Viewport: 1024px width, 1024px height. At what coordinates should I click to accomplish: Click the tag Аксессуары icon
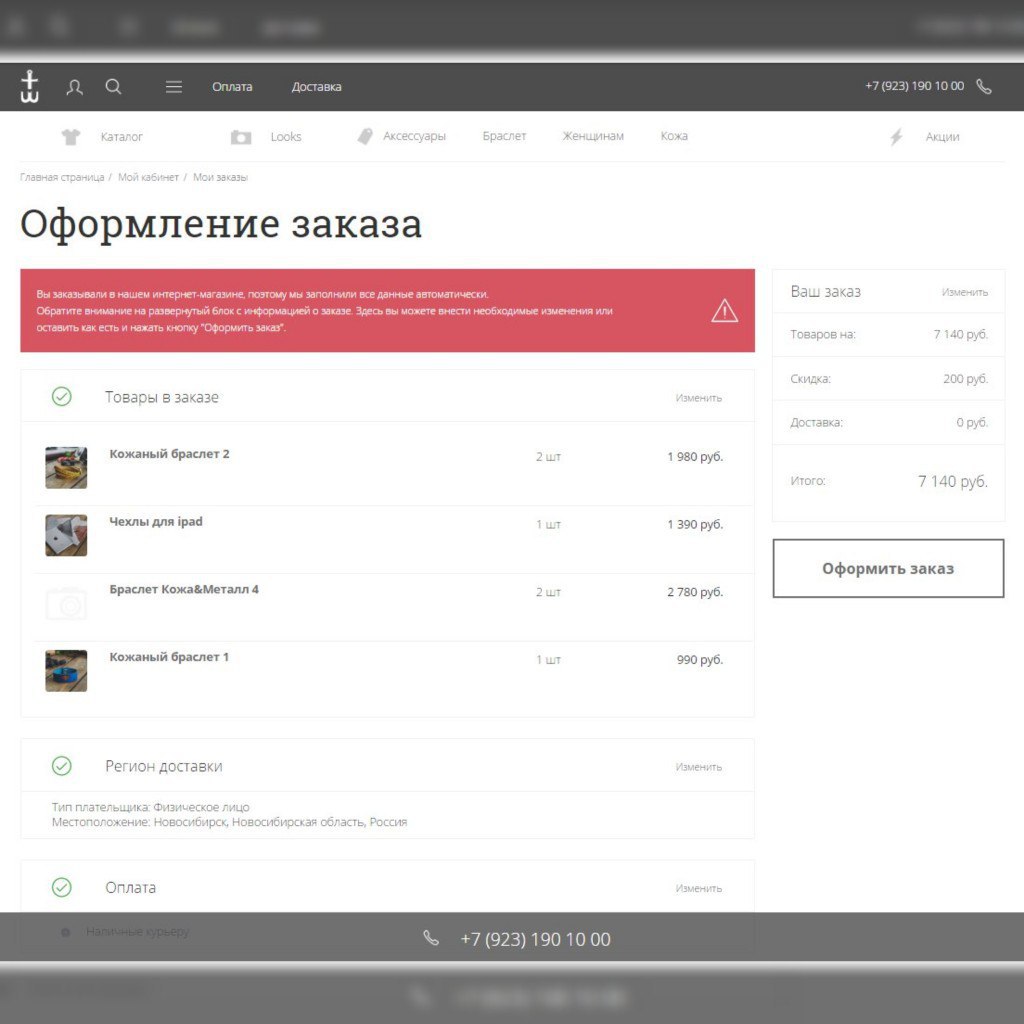pos(365,136)
